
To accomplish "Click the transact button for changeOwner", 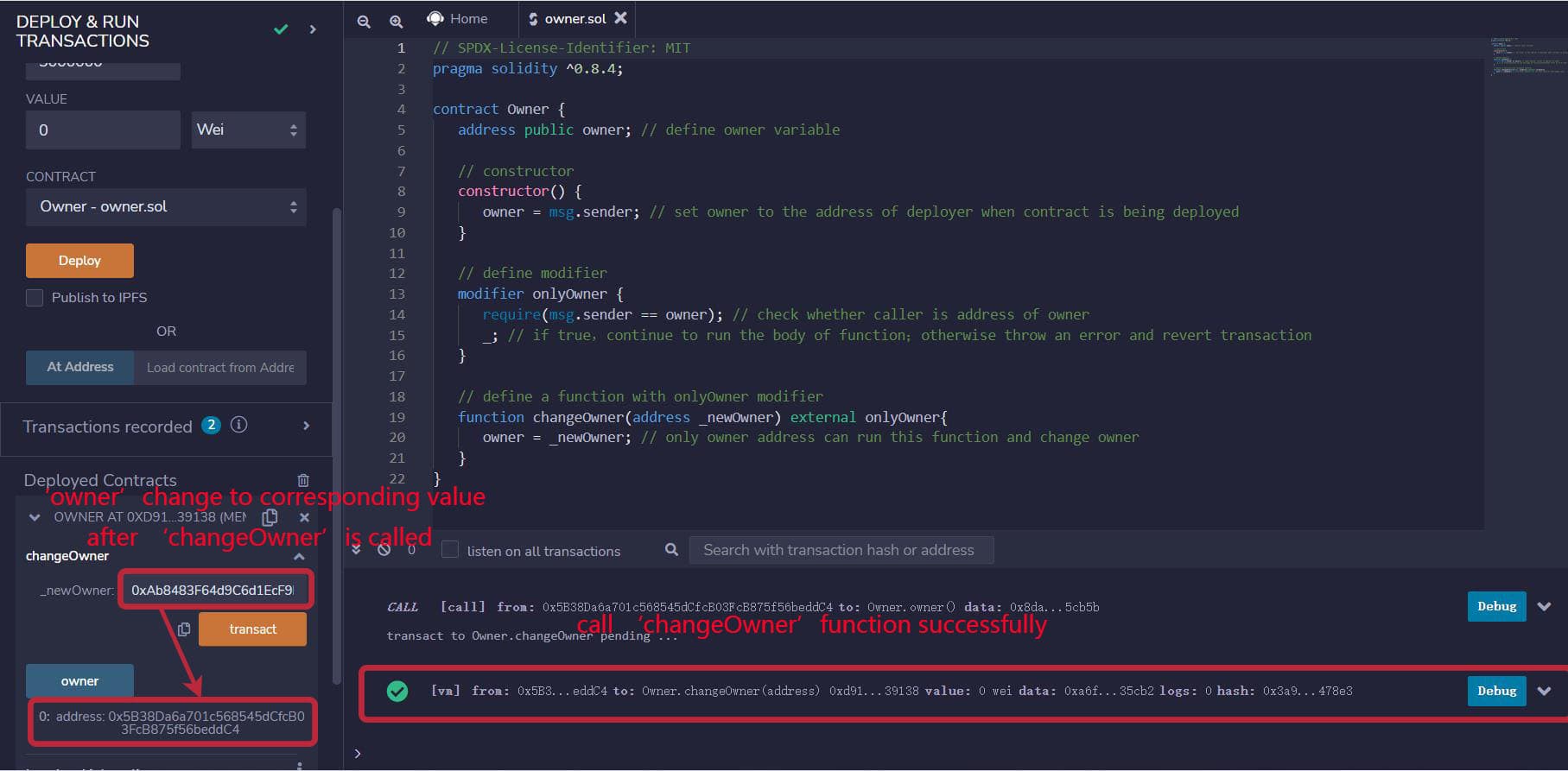I will (252, 629).
